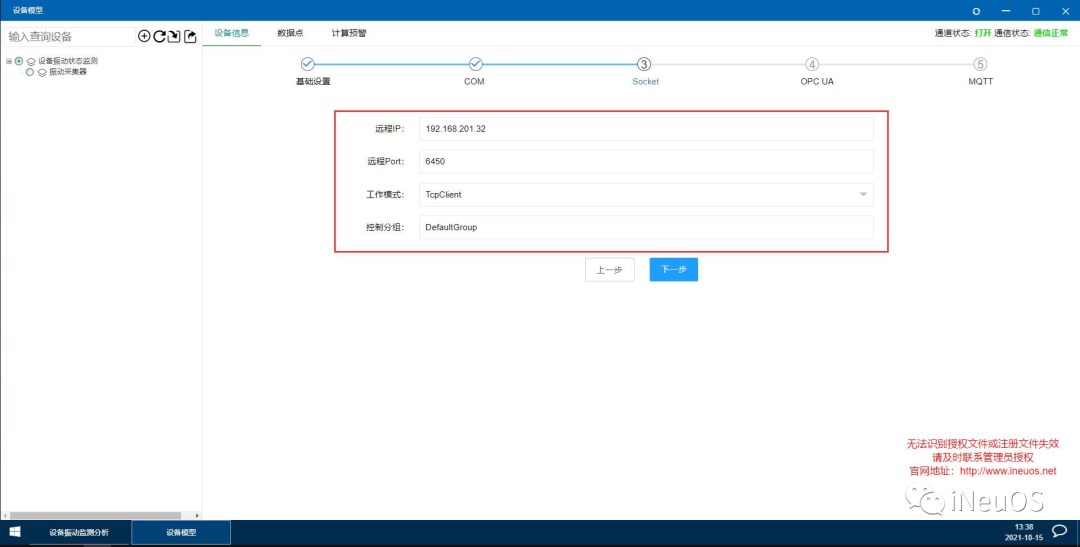1080x547 pixels.
Task: Maximize the 设备模型 window
Action: click(x=1035, y=11)
